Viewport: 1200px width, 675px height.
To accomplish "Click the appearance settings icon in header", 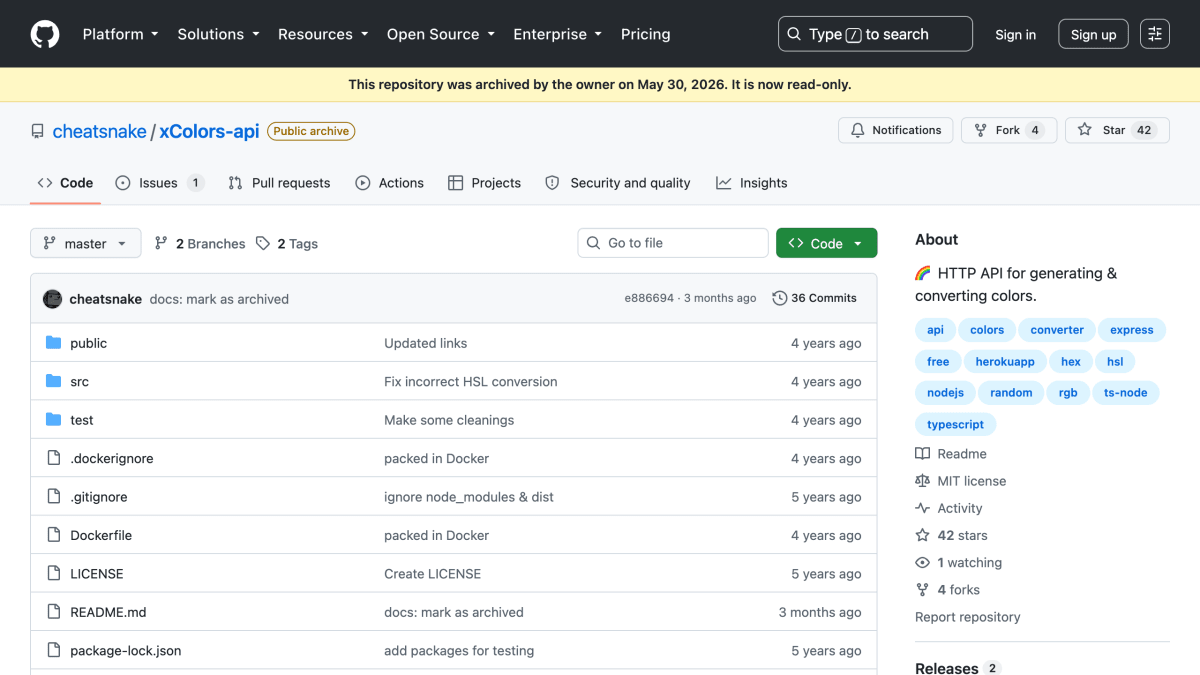I will (1155, 34).
